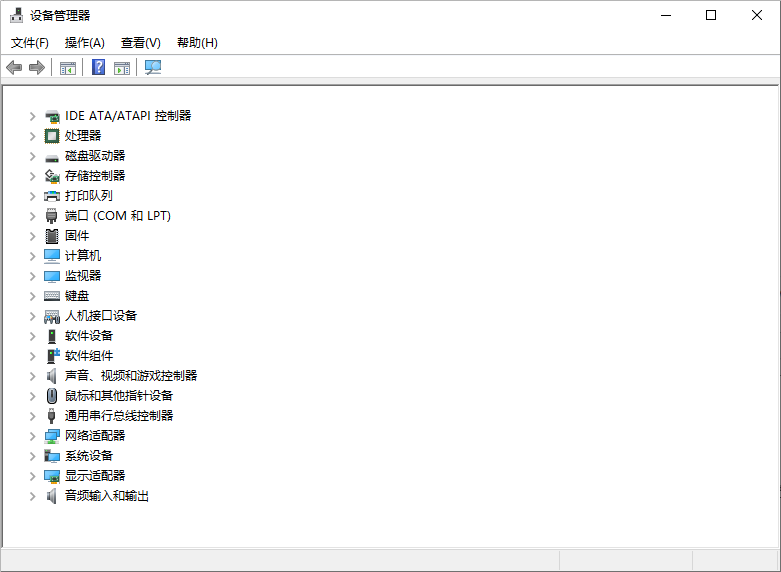Click the Forward arrow toolbar icon
The image size is (781, 572).
click(37, 67)
